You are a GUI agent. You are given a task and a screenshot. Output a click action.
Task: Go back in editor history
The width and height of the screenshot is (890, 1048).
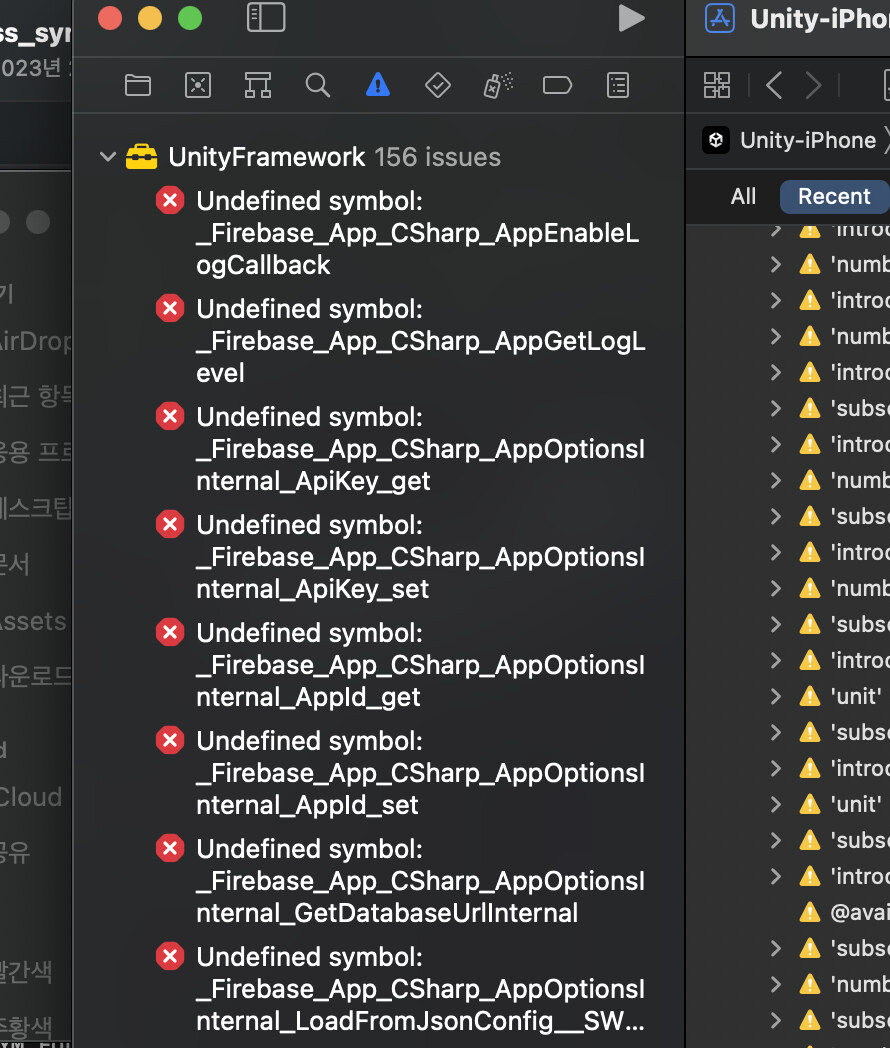point(774,86)
